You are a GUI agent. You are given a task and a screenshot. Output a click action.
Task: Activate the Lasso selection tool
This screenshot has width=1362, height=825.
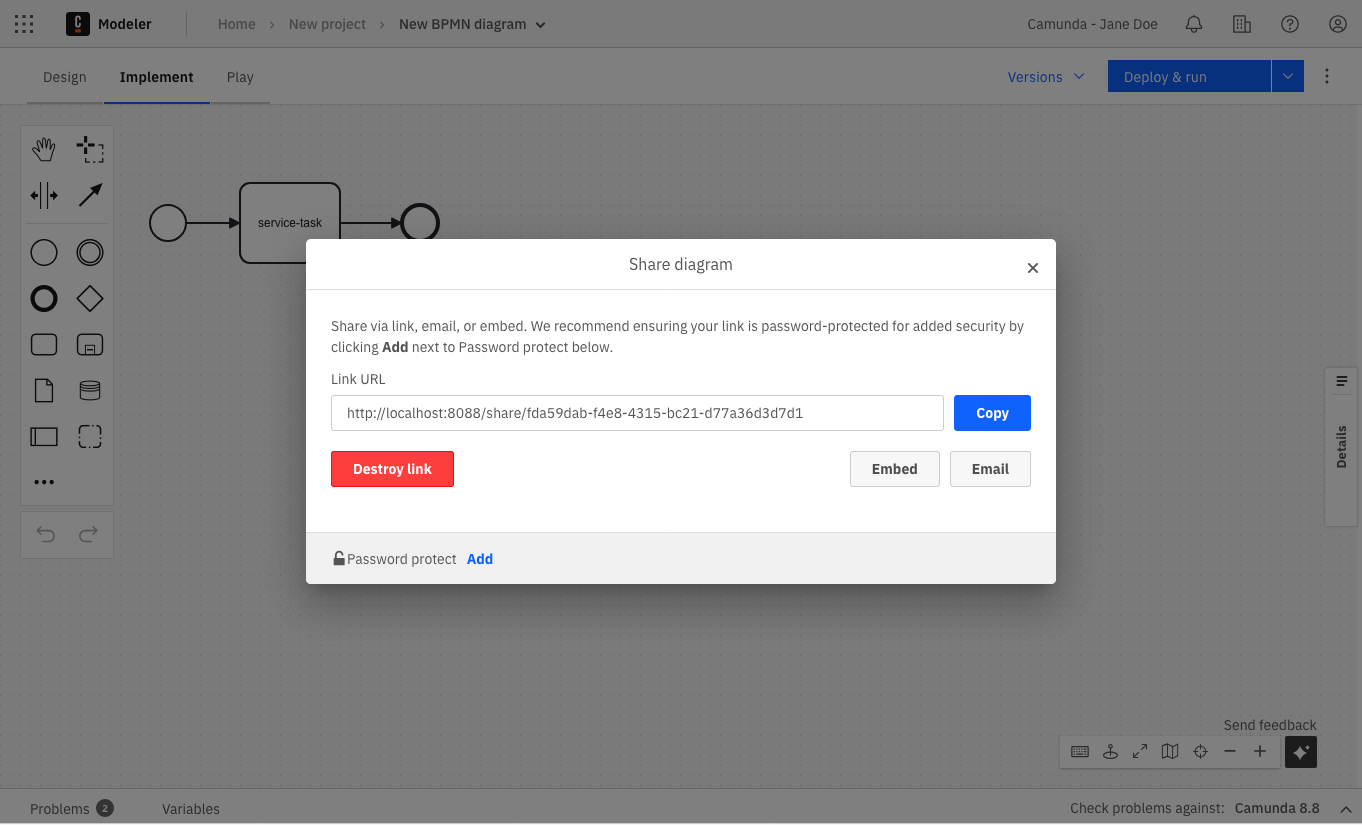click(90, 150)
